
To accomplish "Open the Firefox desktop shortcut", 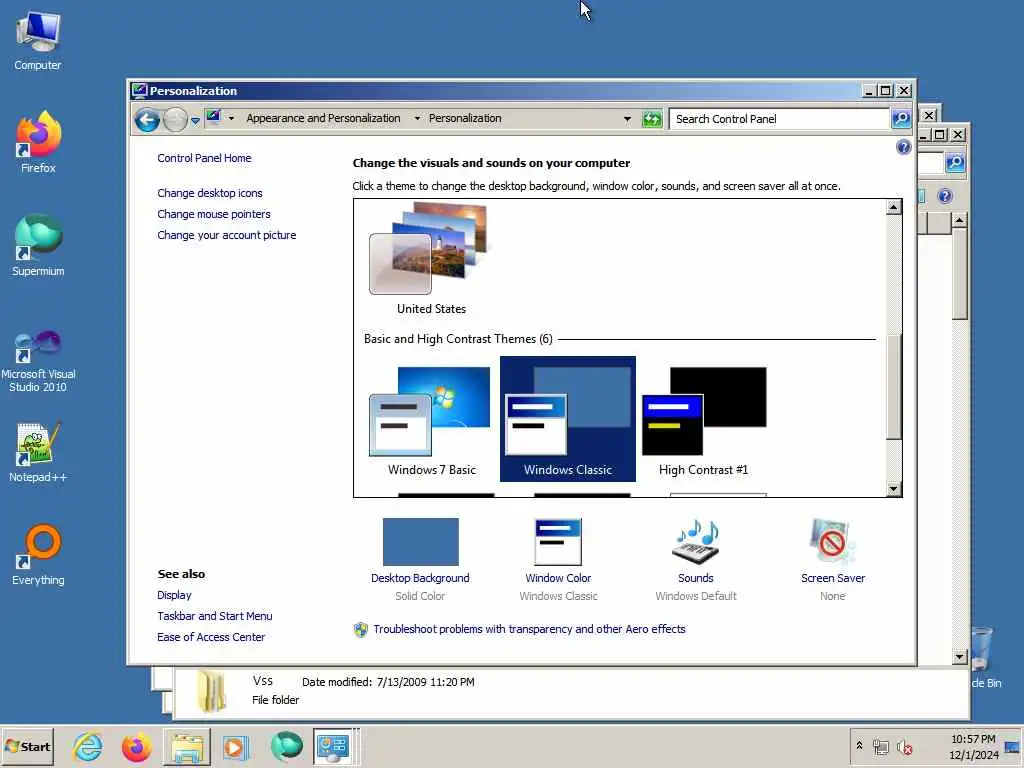I will point(38,143).
